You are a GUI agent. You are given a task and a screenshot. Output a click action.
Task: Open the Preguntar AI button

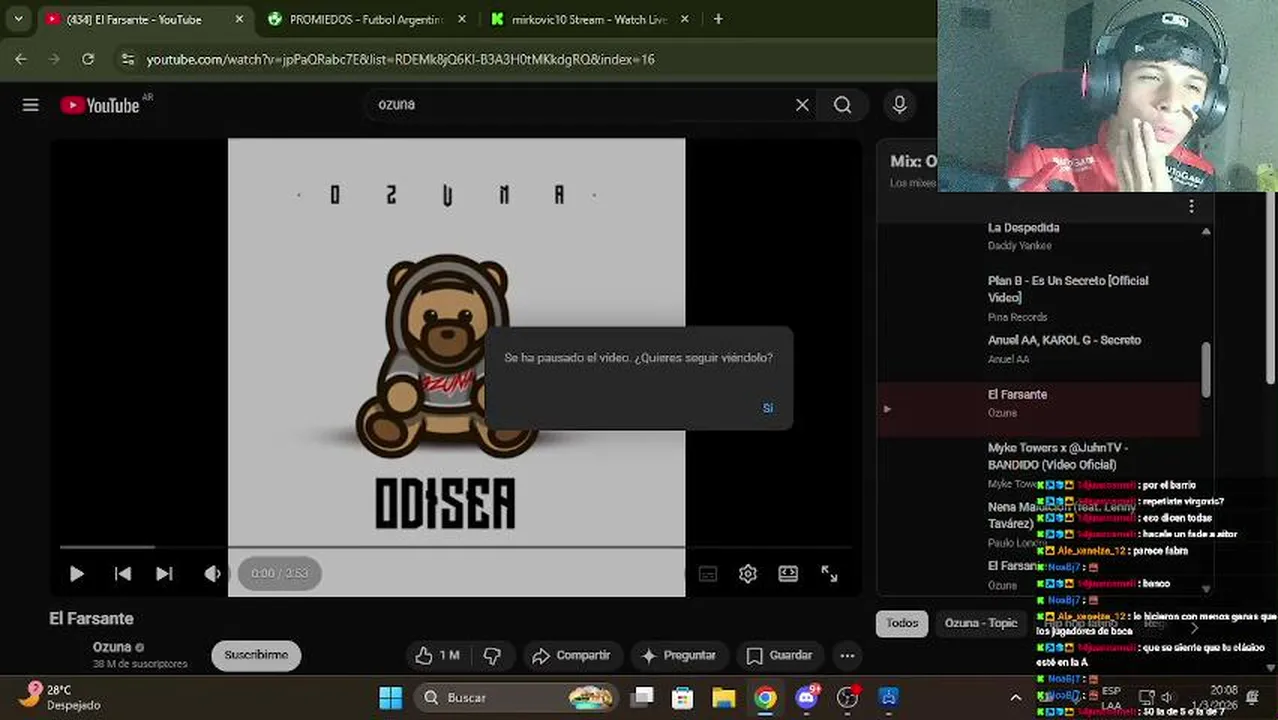click(x=679, y=656)
